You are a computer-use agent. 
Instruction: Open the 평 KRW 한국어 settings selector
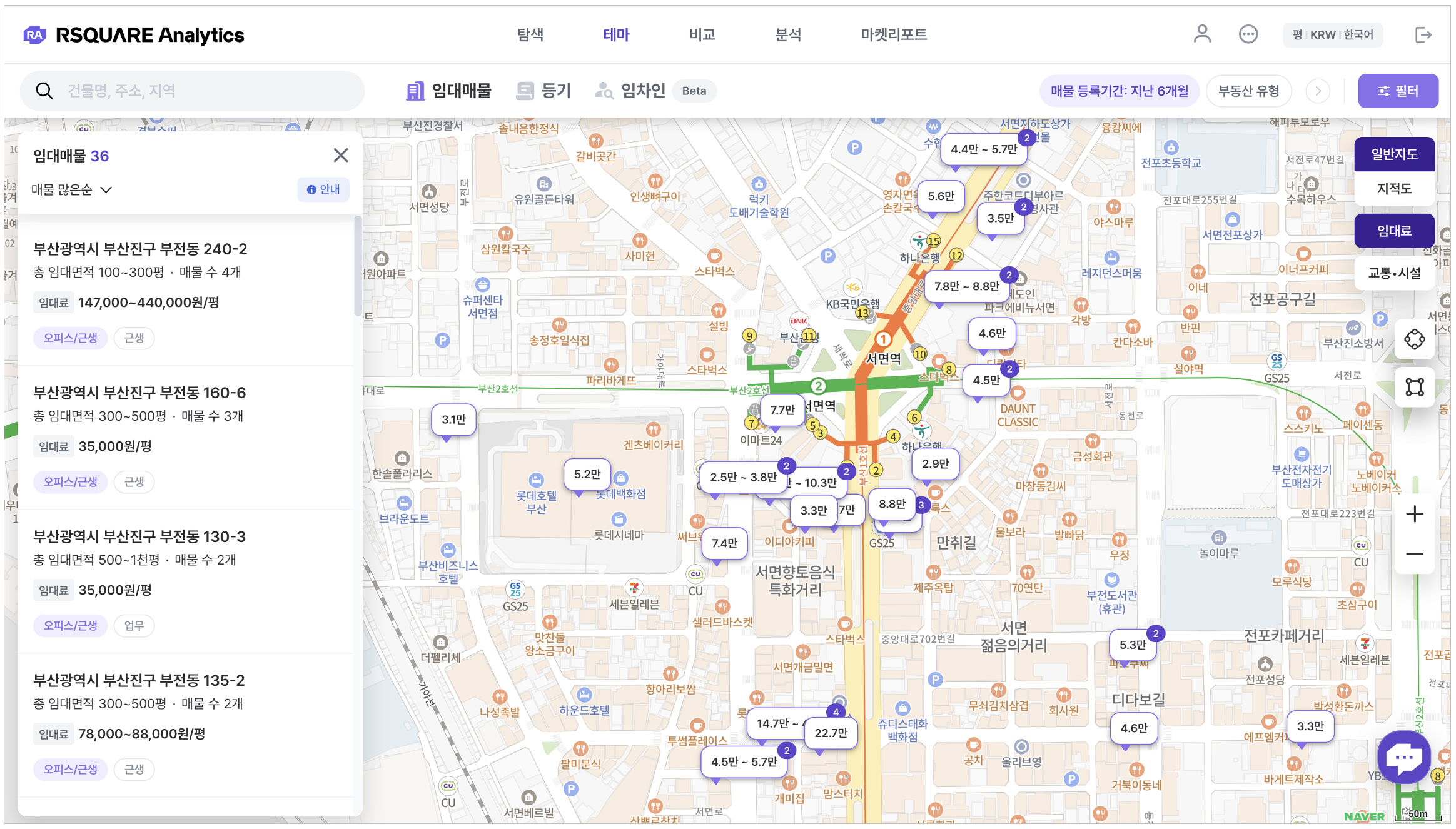(x=1332, y=35)
